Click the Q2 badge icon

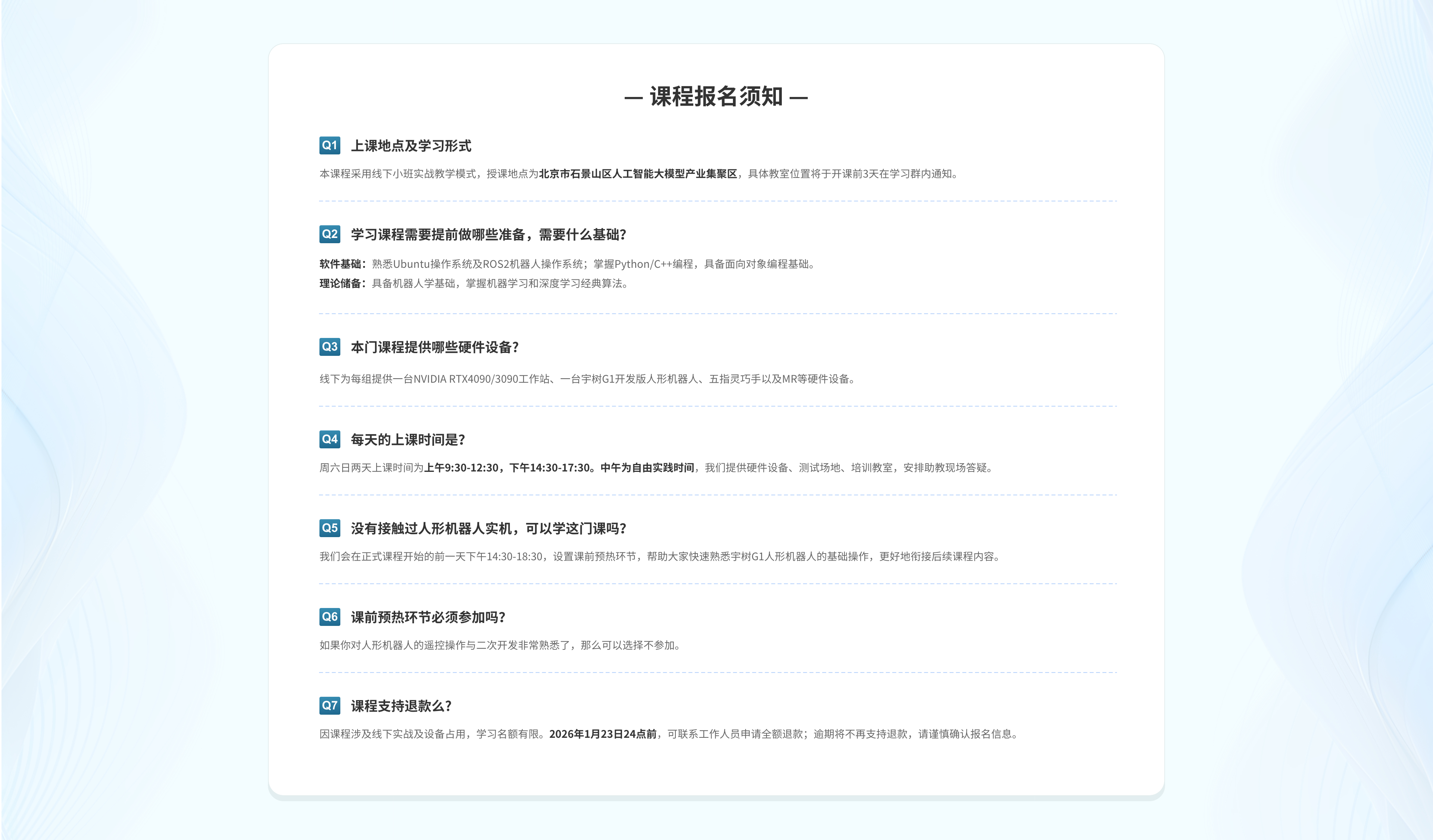coord(329,234)
